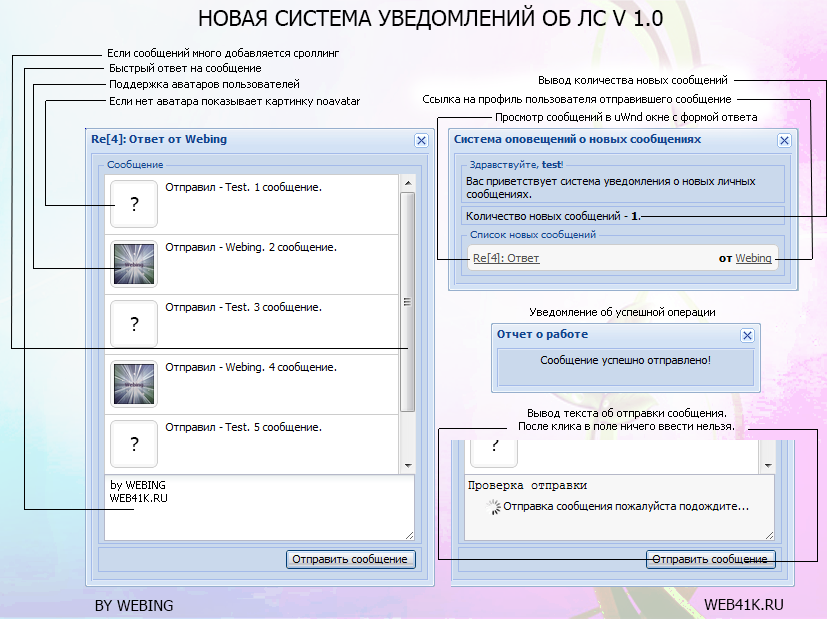827x619 pixels.
Task: Click the text 'Отправил - Webing. 2 сообщение.'
Action: coord(251,247)
